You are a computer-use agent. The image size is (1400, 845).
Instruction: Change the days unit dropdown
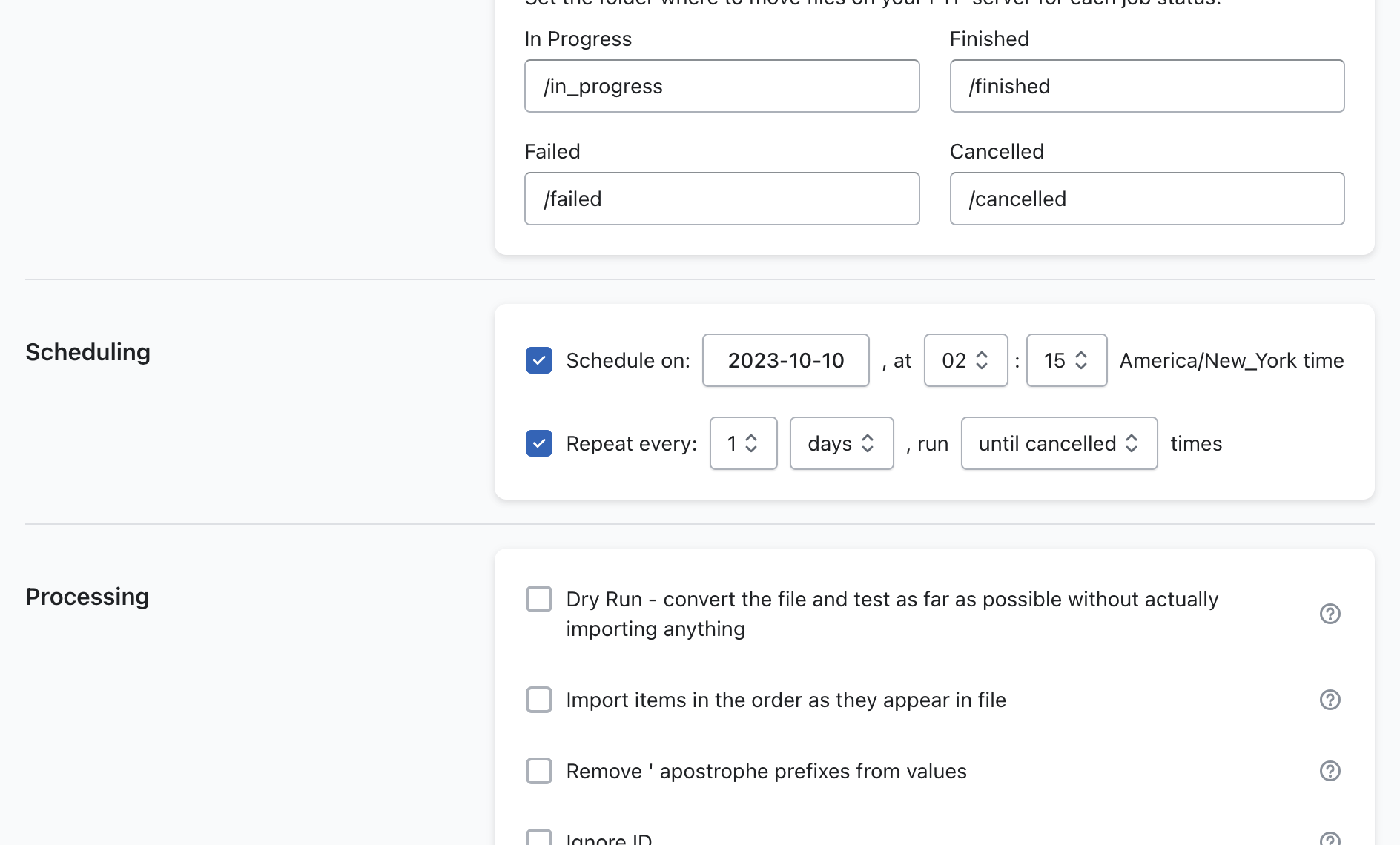coord(842,443)
